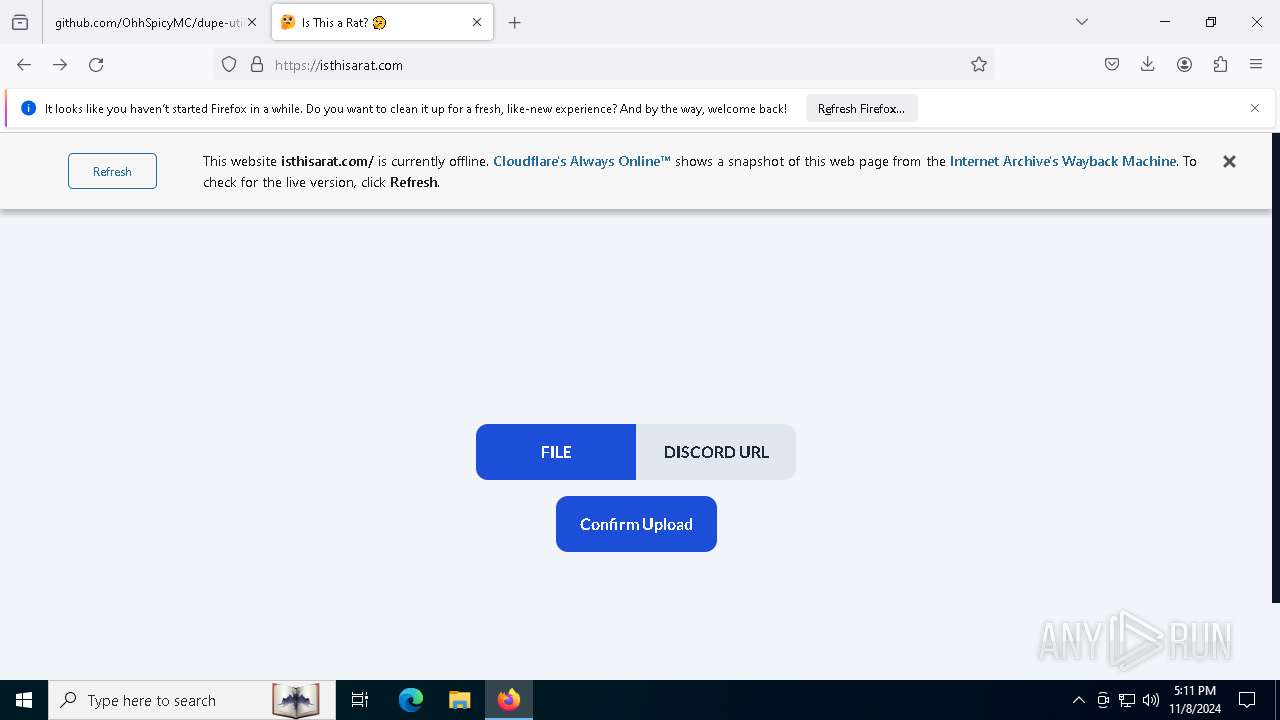Open Internet Archive's Wayback Machine link

[1063, 161]
